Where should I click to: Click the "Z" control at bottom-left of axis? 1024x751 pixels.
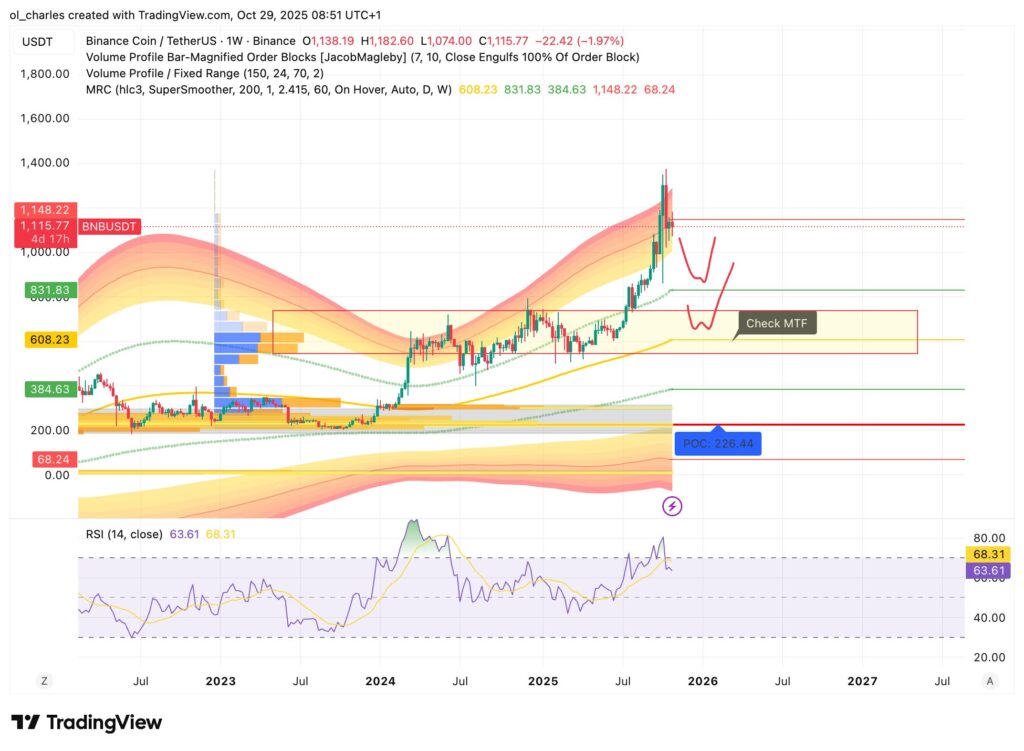point(44,680)
